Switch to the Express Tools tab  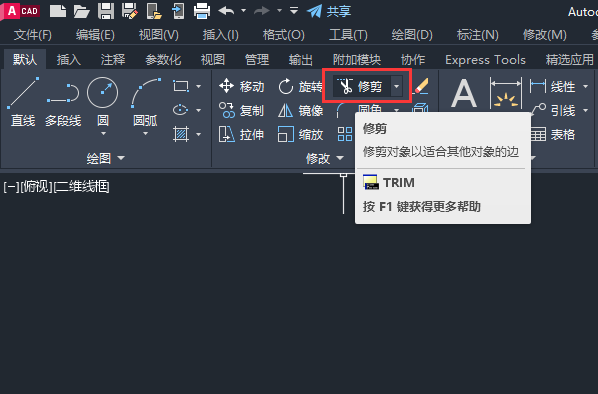click(485, 60)
